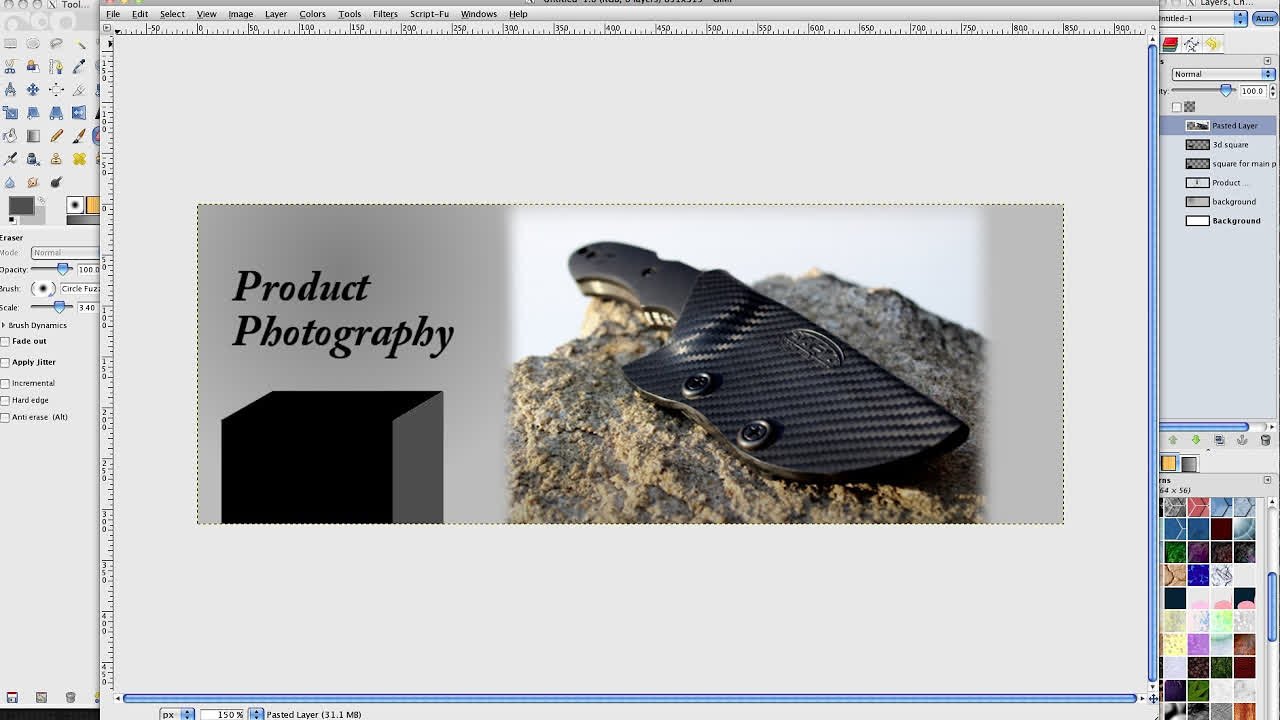Select the Move tool

(33, 89)
